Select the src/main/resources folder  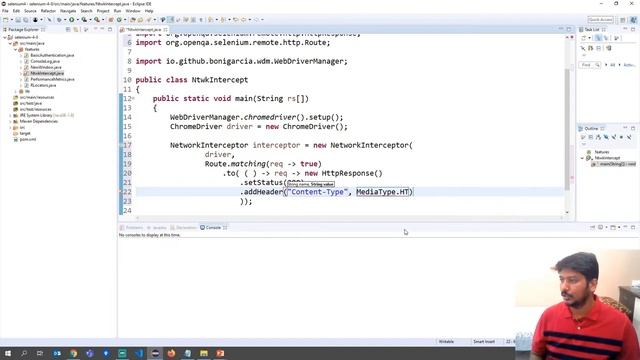point(37,97)
